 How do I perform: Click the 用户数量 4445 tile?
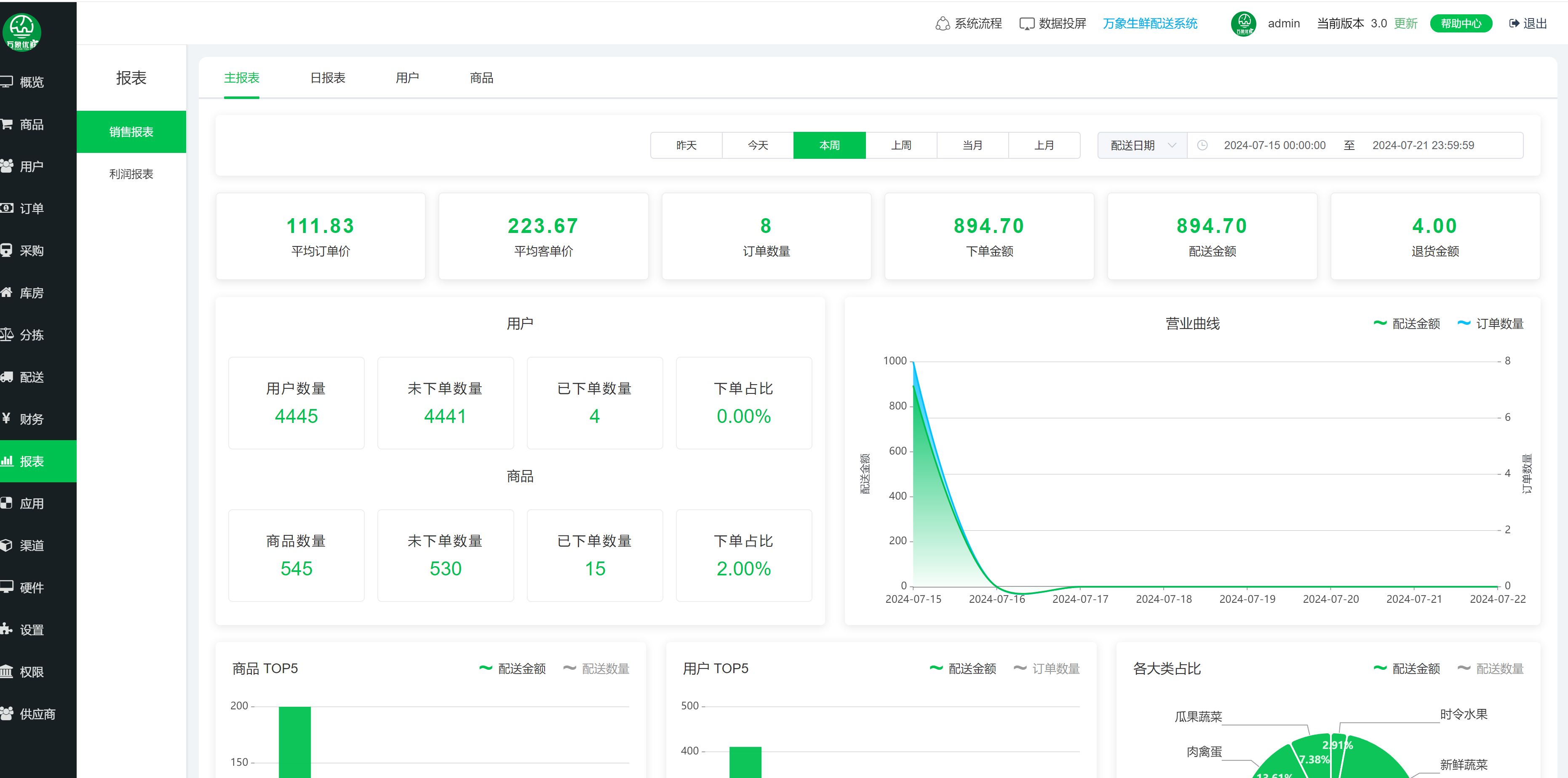(x=297, y=403)
